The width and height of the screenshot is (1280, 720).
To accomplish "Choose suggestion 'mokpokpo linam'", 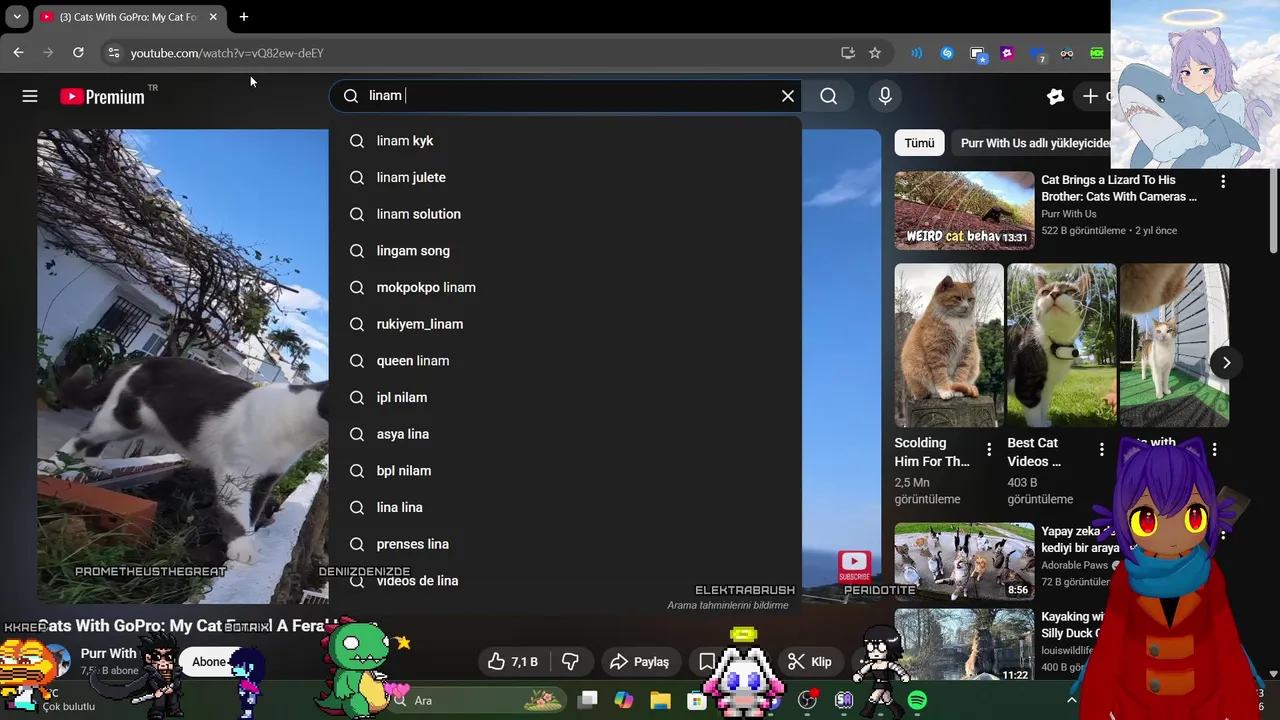I will (x=565, y=287).
